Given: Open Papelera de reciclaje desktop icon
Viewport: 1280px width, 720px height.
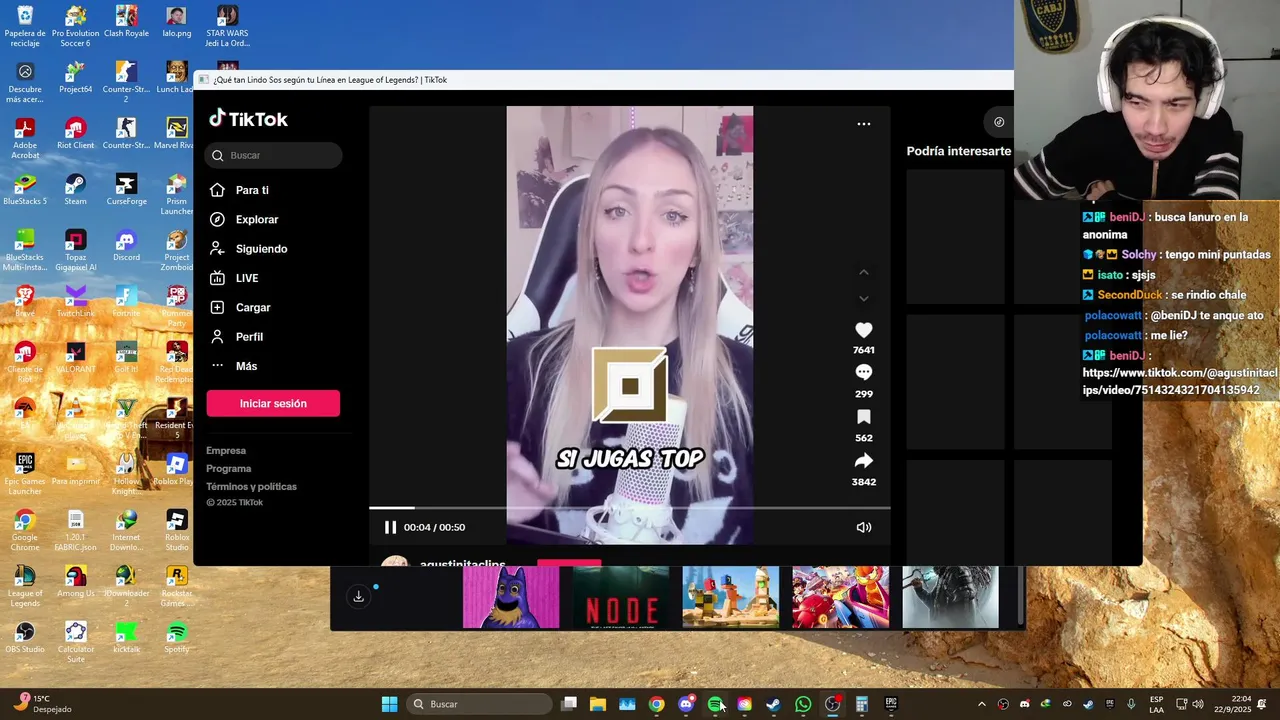Looking at the screenshot, I should [25, 26].
